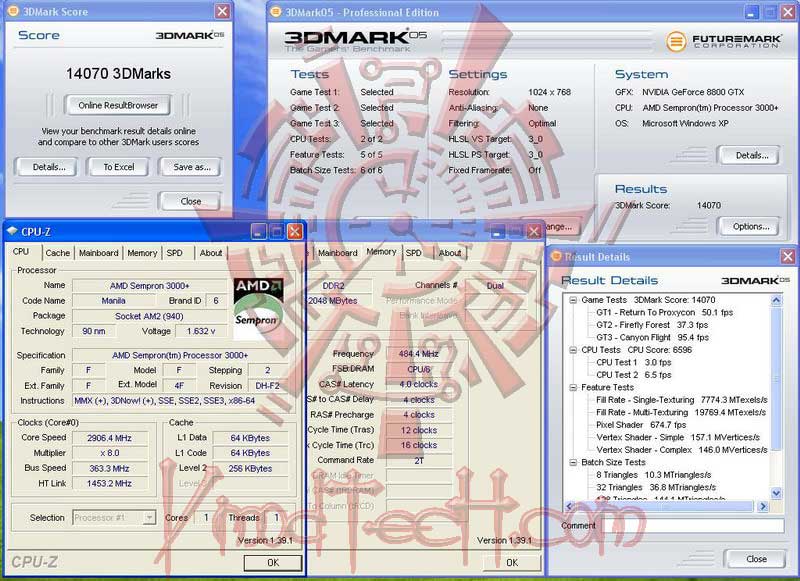The image size is (800, 581).
Task: Click scroll down arrow in Result Details list
Action: click(776, 493)
